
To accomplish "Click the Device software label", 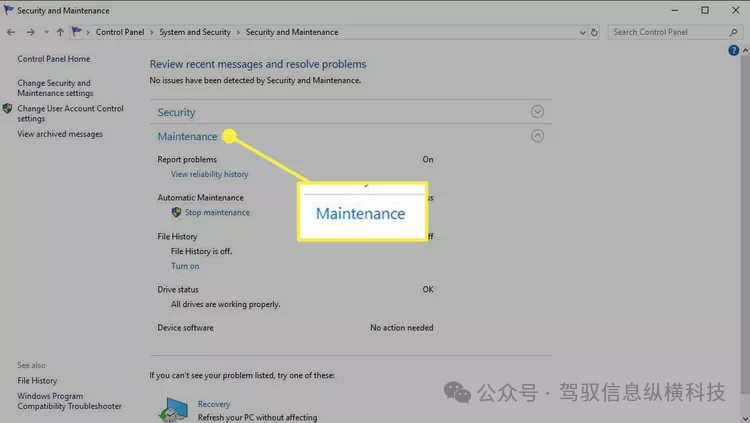I will point(186,328).
